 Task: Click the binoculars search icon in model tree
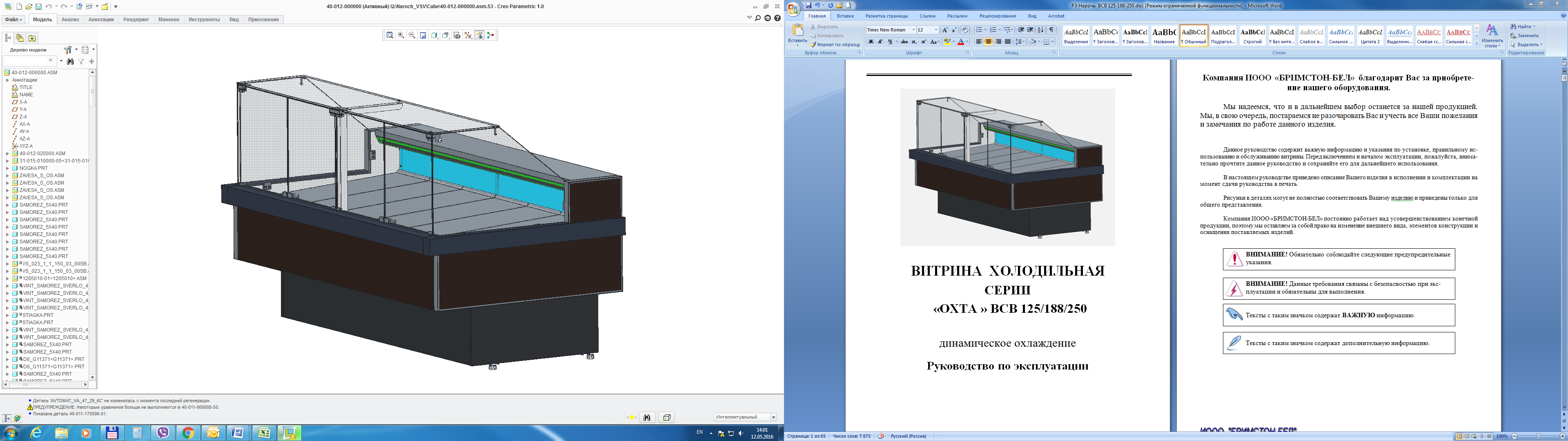tap(71, 62)
